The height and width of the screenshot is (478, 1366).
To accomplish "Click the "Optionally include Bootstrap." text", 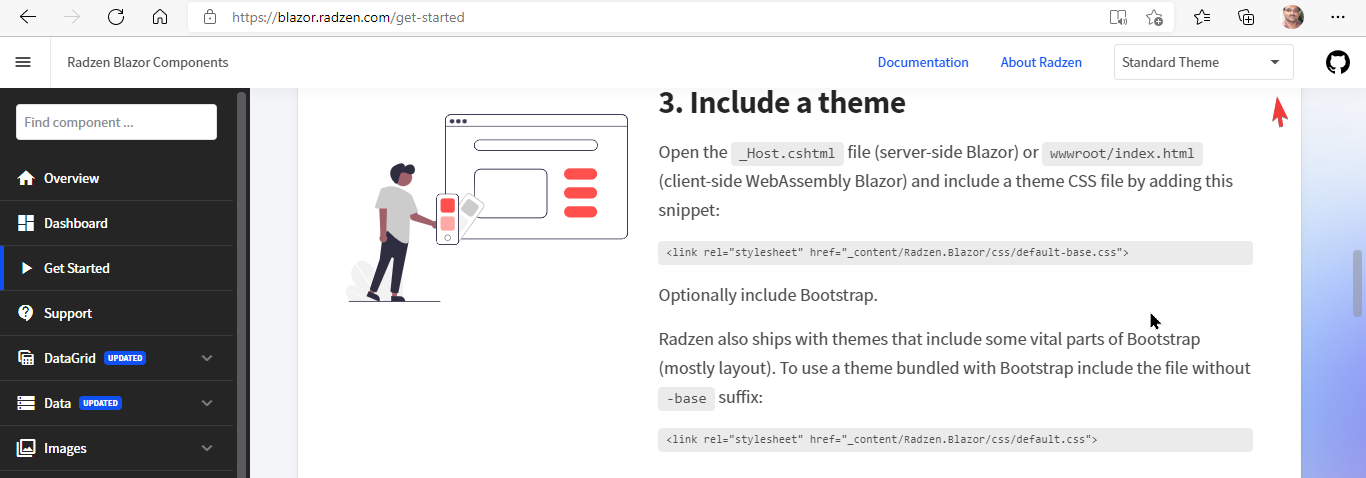I will pyautogui.click(x=768, y=295).
